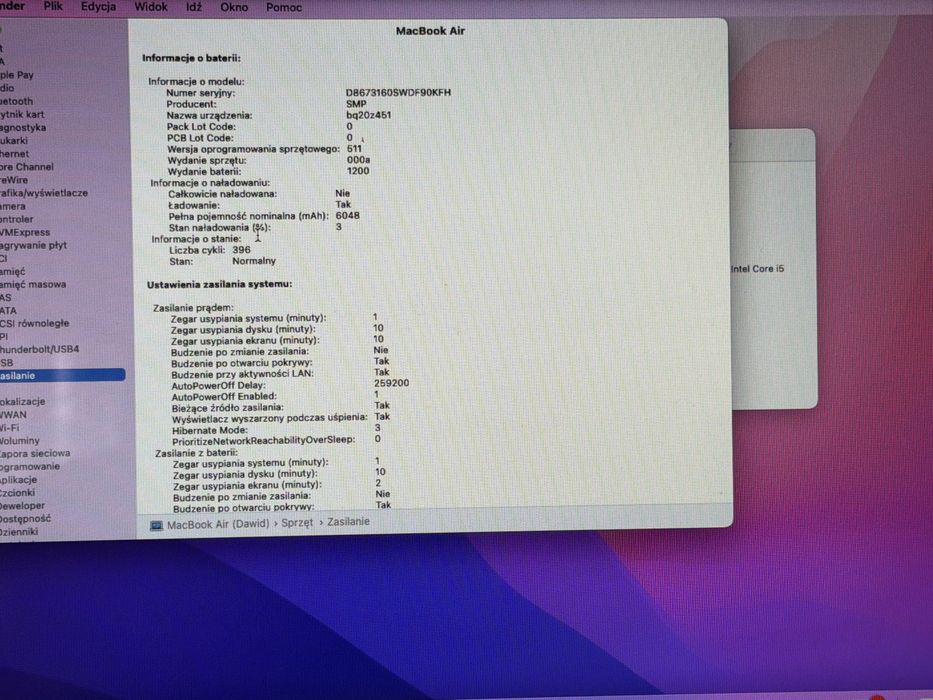
Task: Open the Okno menu
Action: [234, 8]
